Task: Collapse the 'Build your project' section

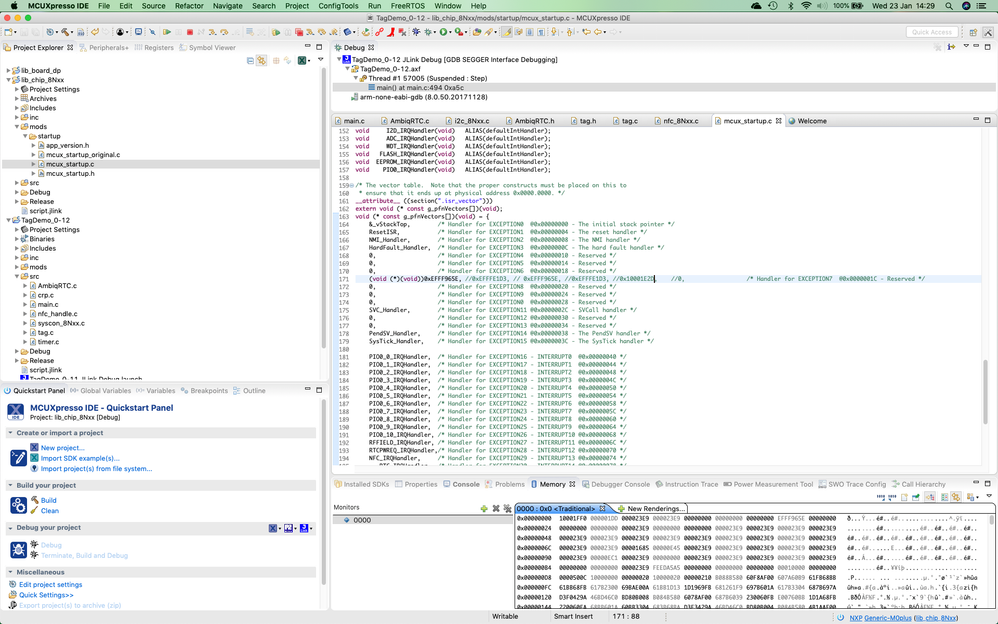Action: coord(10,485)
